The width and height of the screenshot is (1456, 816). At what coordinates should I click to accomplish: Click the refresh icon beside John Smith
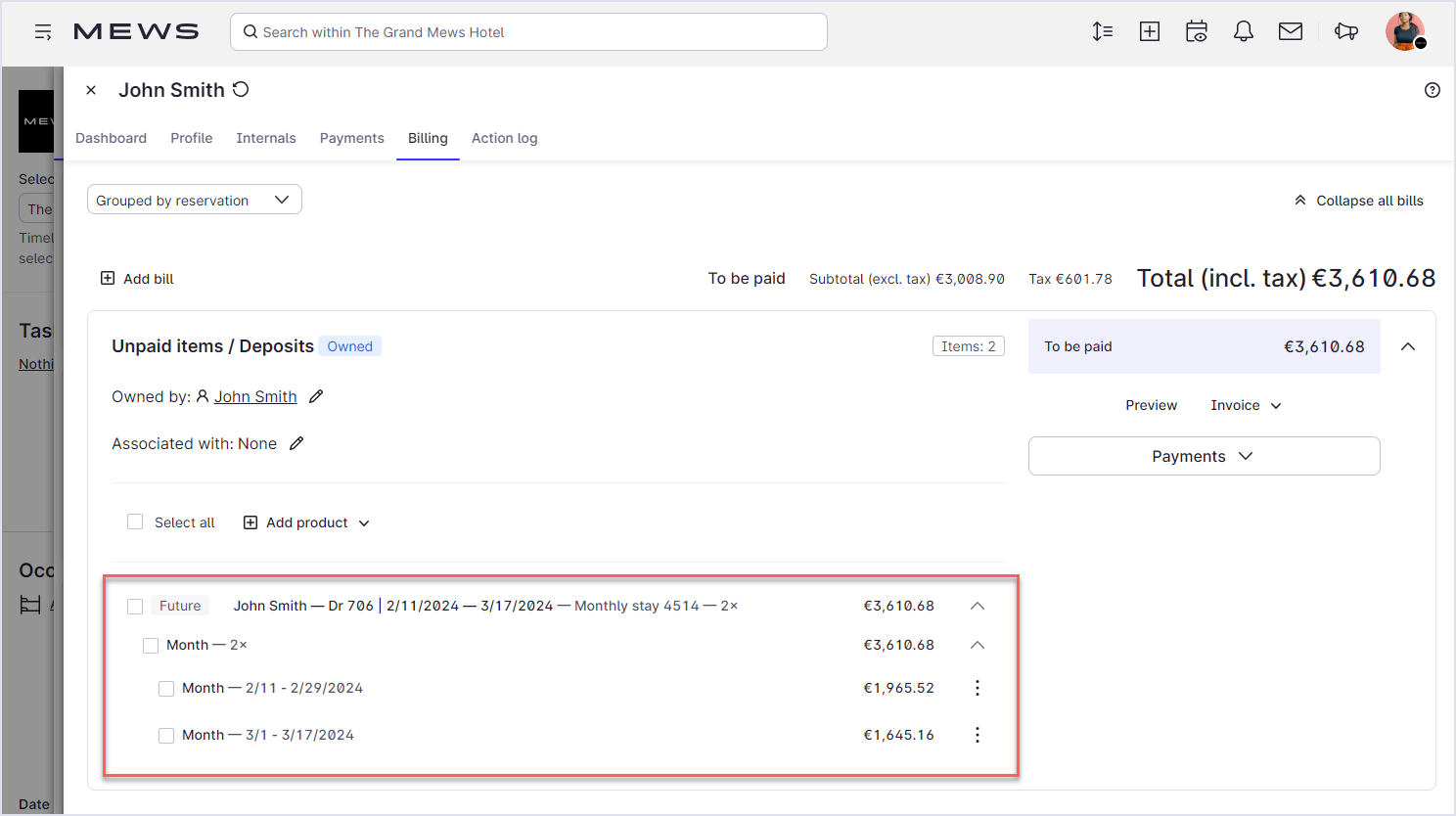[241, 90]
